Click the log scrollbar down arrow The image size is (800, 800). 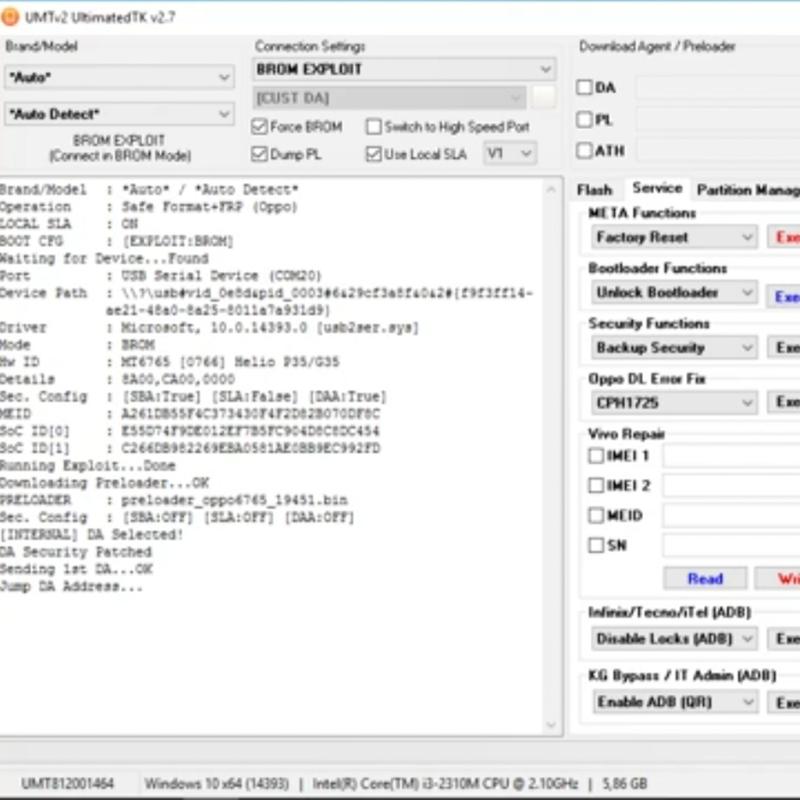click(551, 724)
